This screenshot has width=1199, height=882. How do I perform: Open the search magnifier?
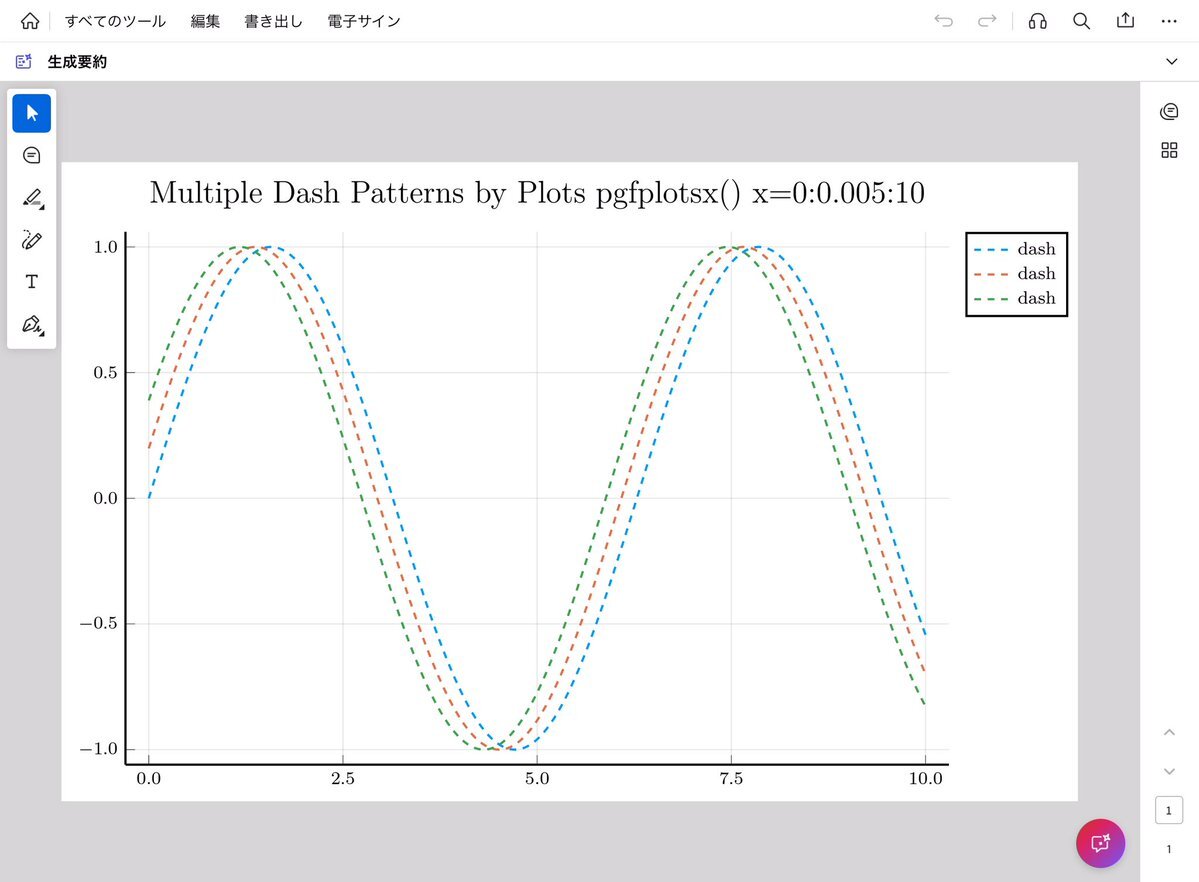[1081, 21]
